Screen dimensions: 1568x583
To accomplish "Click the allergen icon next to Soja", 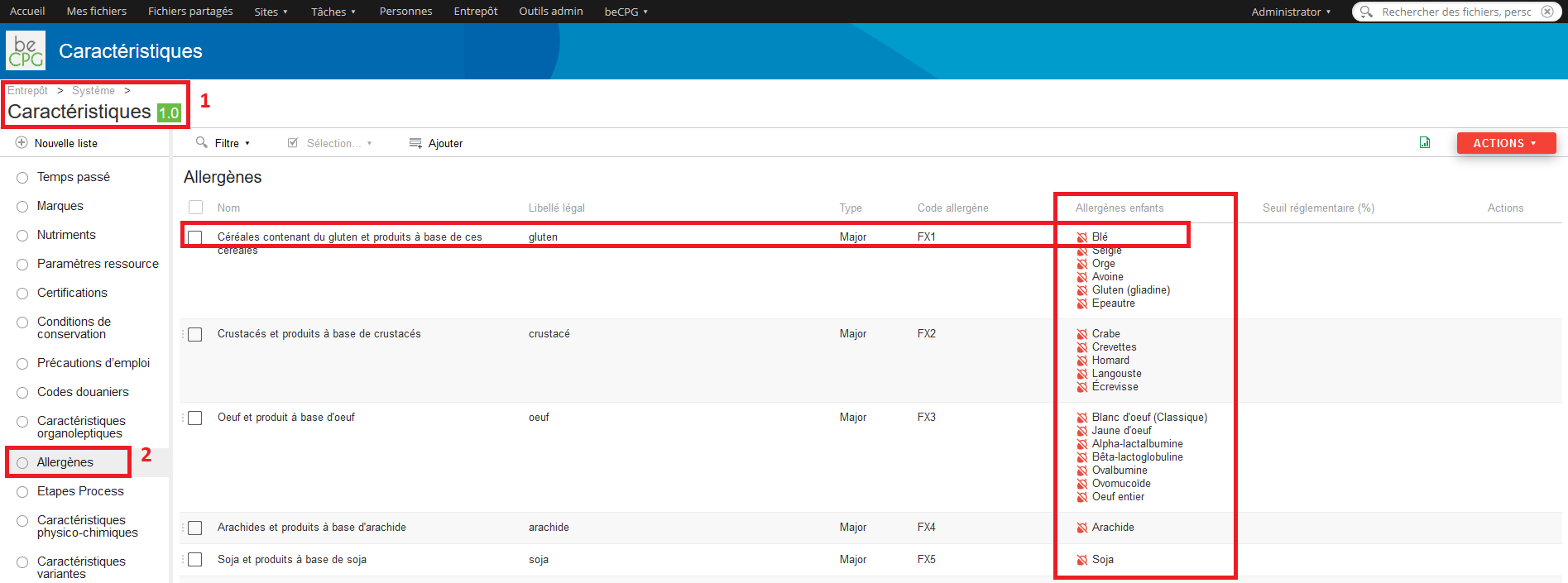I will pos(1081,560).
